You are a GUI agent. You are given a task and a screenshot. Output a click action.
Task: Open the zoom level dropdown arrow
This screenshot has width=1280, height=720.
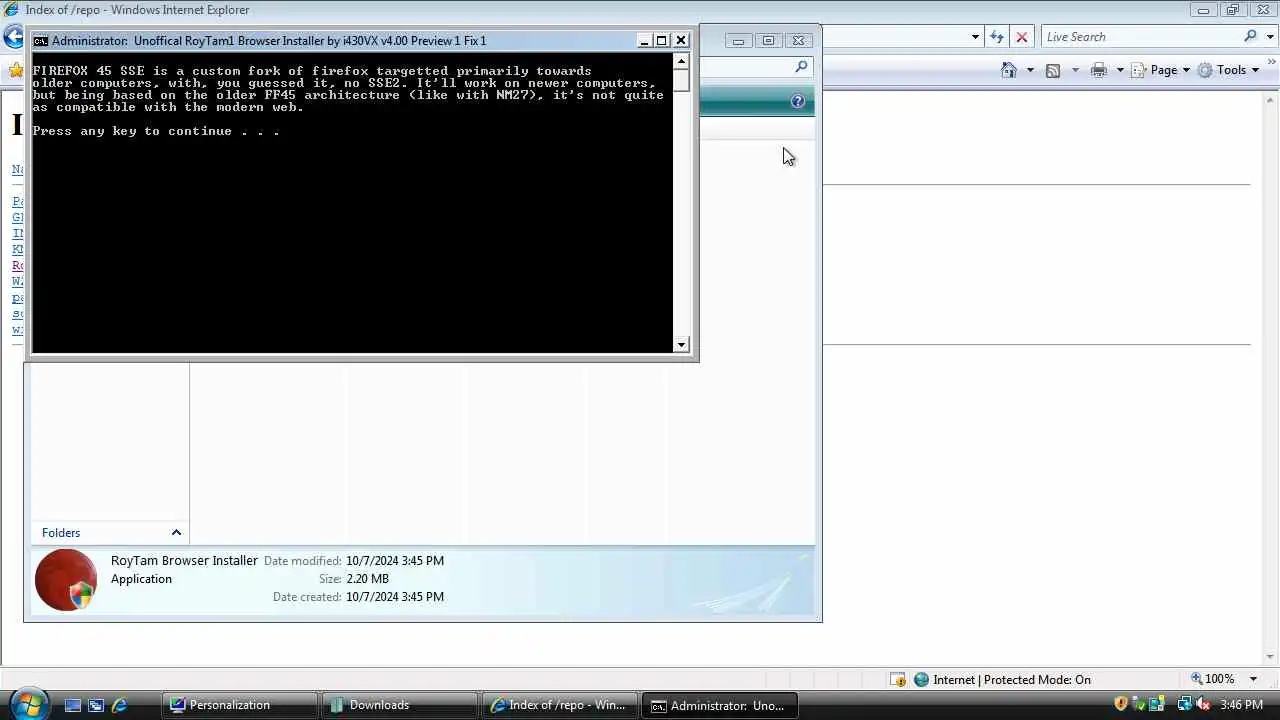(x=1253, y=679)
